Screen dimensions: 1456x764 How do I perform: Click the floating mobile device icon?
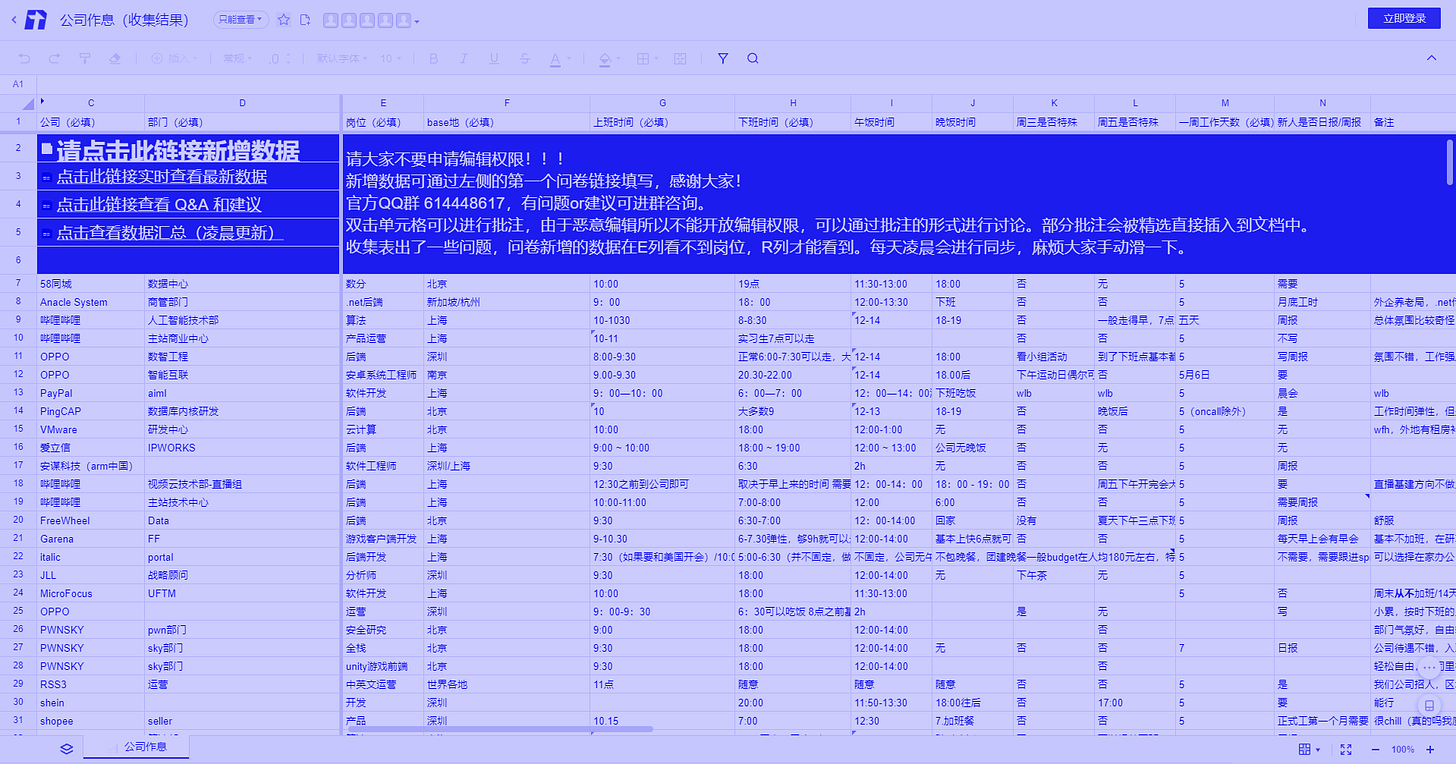pyautogui.click(x=1430, y=706)
